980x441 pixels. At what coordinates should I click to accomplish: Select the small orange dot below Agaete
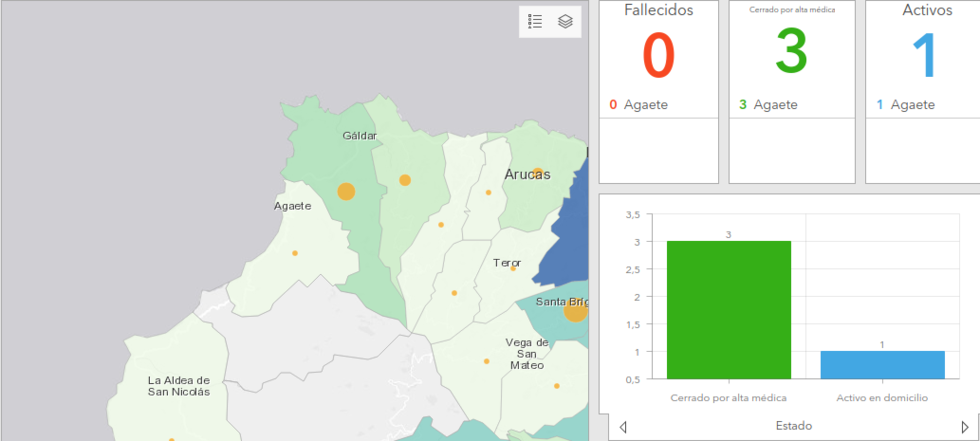pyautogui.click(x=295, y=253)
